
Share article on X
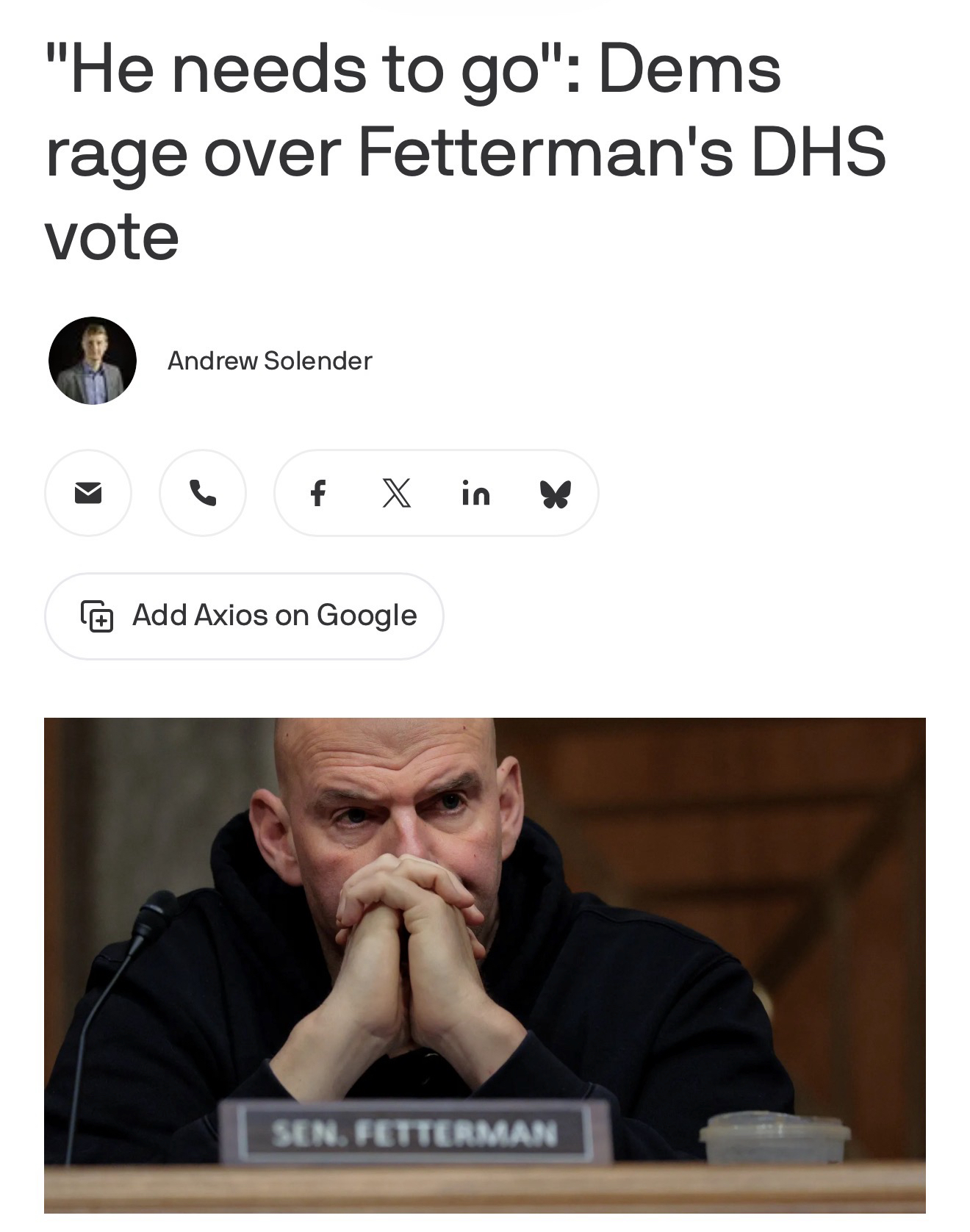[397, 493]
